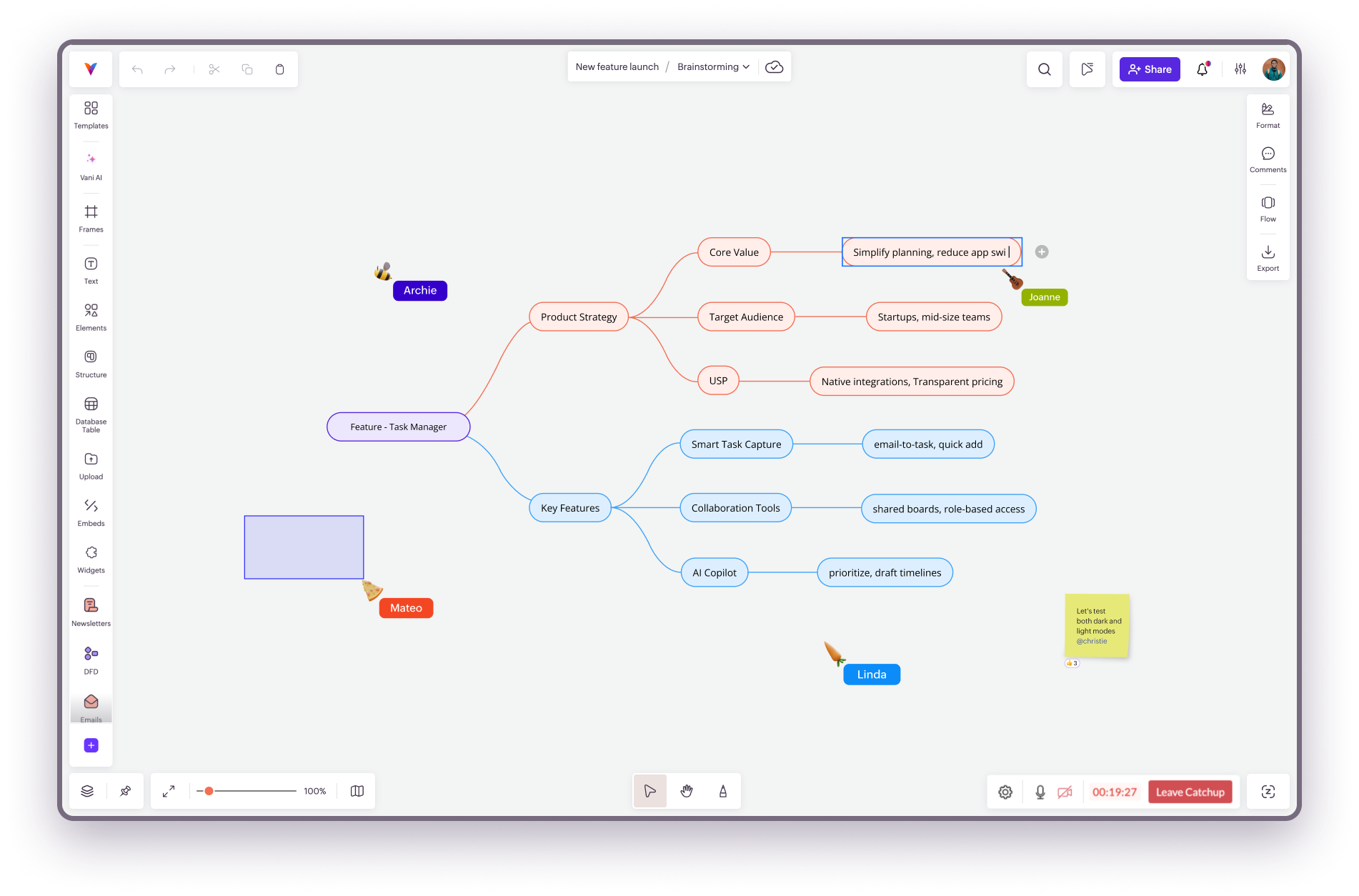Open the minimap view
The image size is (1359, 896).
(357, 791)
